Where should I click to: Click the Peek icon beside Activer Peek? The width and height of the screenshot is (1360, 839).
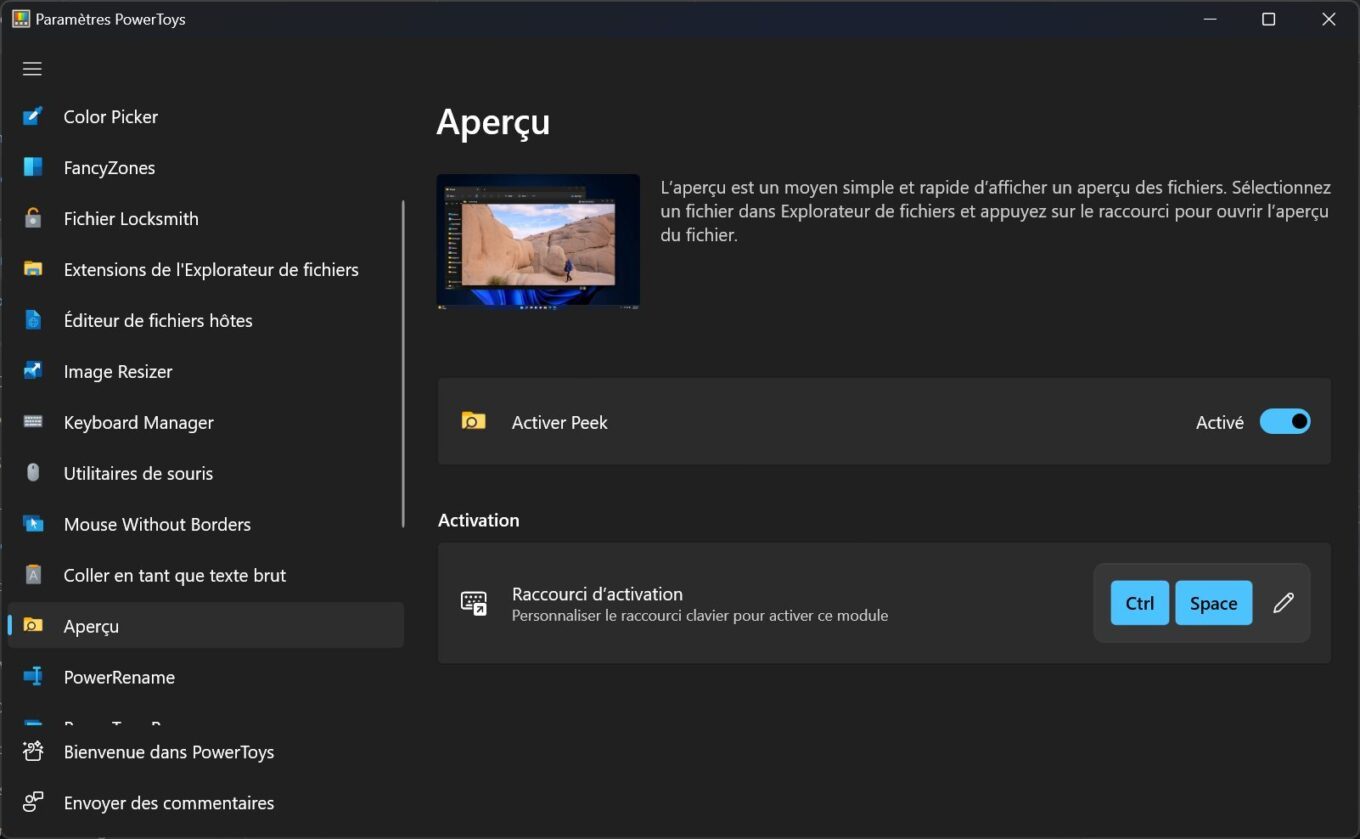click(473, 422)
